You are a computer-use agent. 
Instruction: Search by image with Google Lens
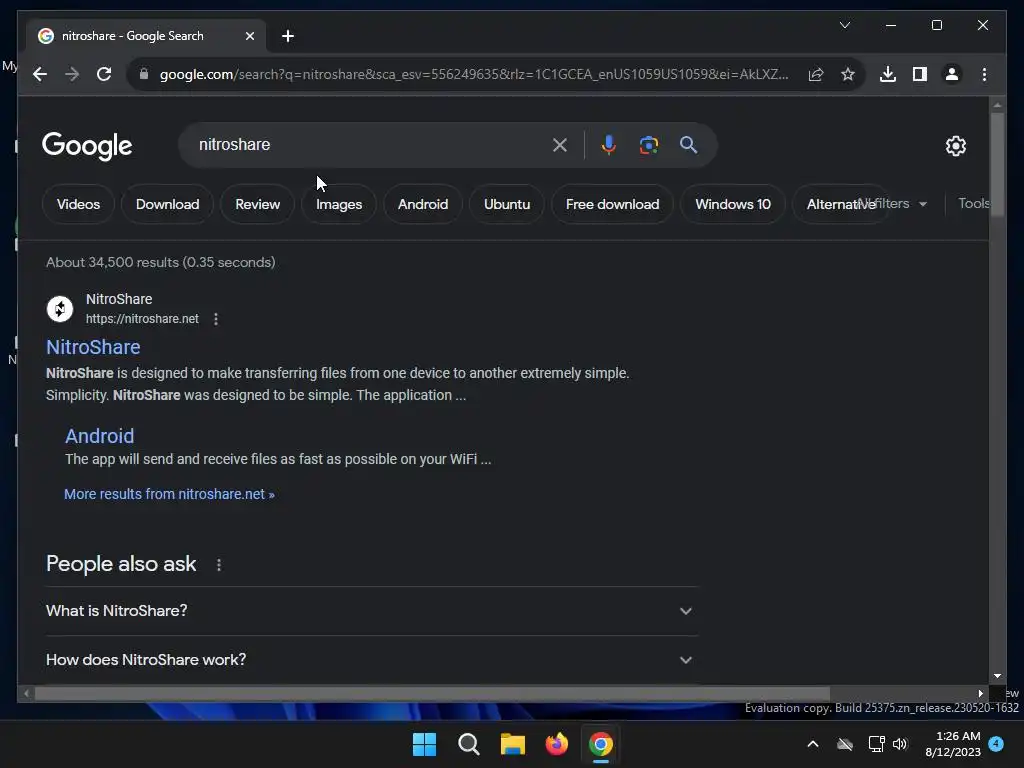648,145
